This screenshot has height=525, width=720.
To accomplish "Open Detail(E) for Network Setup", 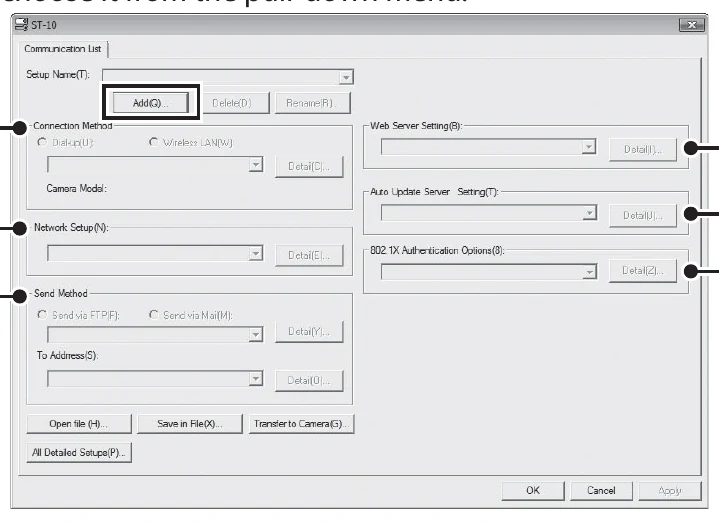I will click(x=309, y=255).
